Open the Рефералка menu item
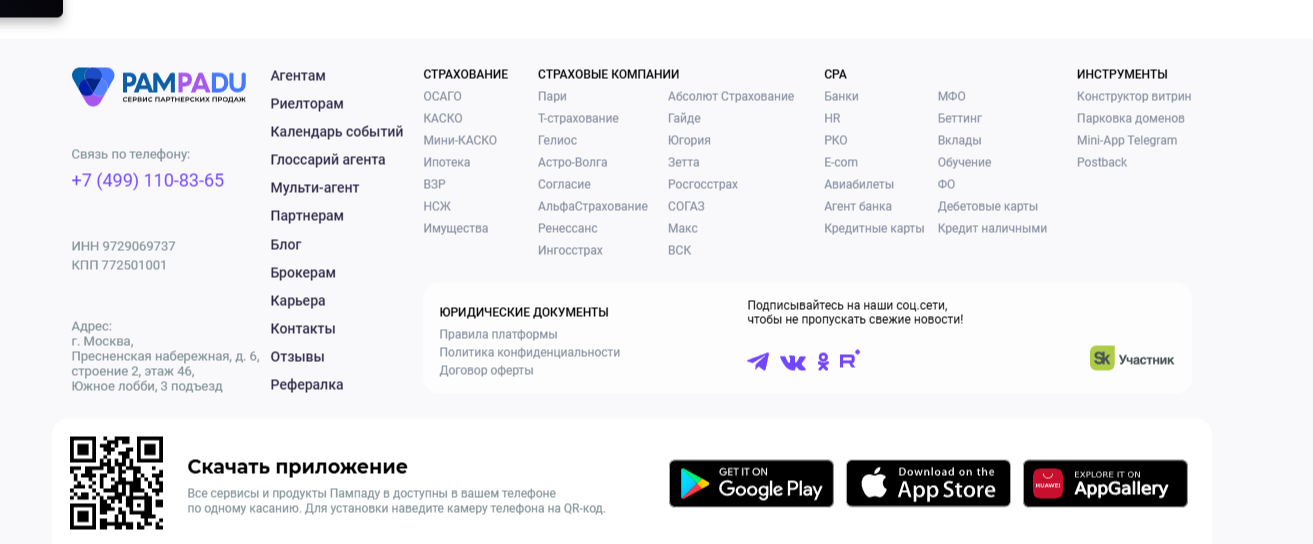This screenshot has height=544, width=1313. tap(307, 385)
